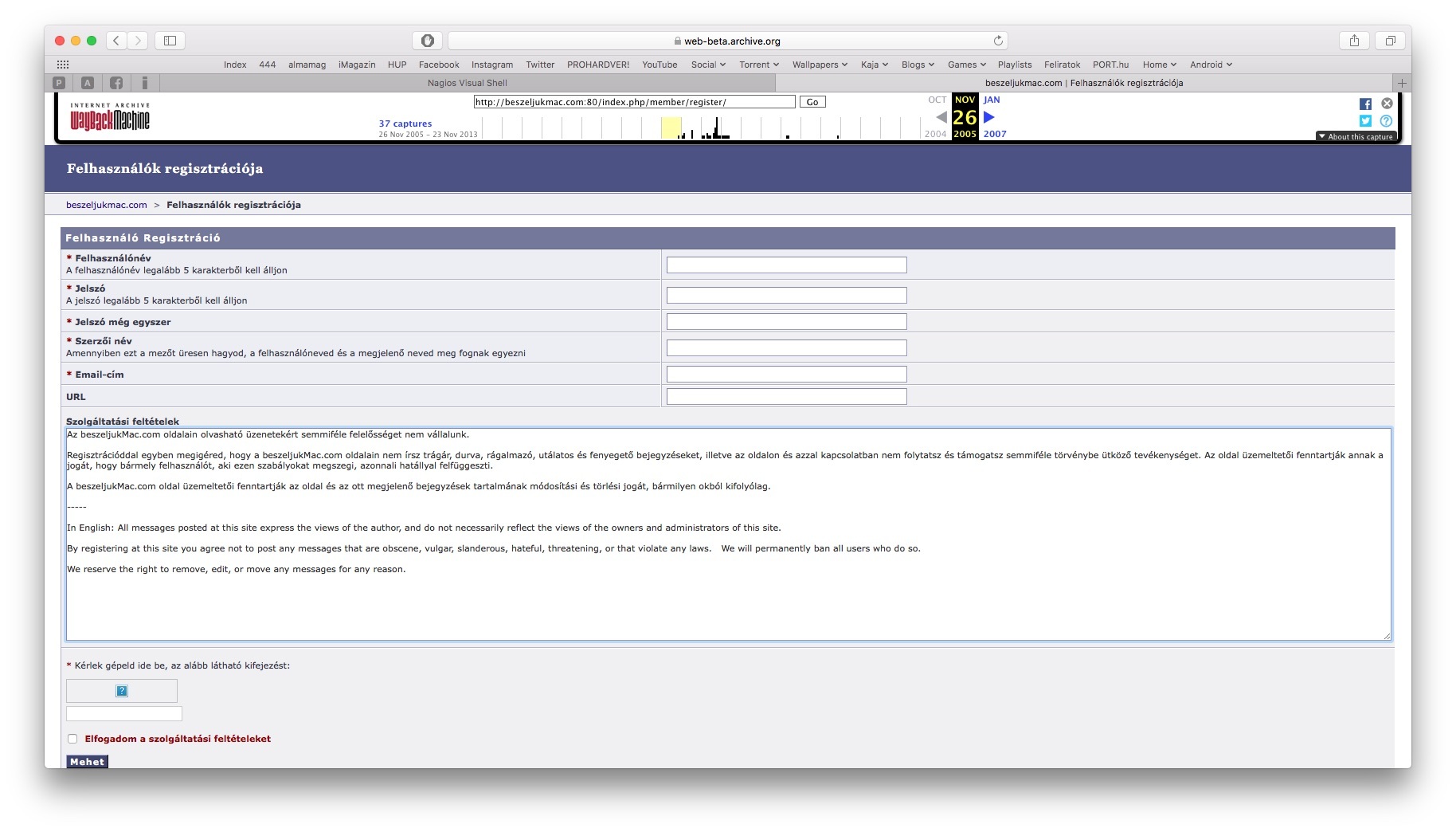Follow the beszeljukmac.com breadcrumb link
This screenshot has height=832, width=1456.
[x=107, y=205]
